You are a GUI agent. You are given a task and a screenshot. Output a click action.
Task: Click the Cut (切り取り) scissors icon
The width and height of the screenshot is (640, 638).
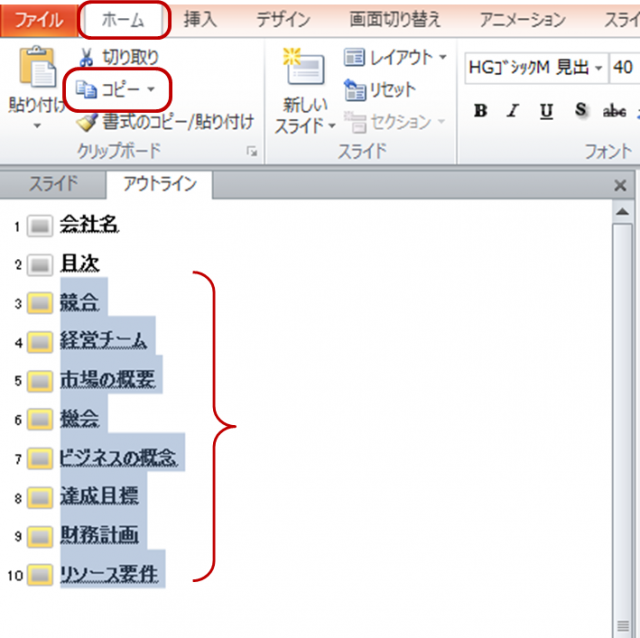(x=86, y=58)
